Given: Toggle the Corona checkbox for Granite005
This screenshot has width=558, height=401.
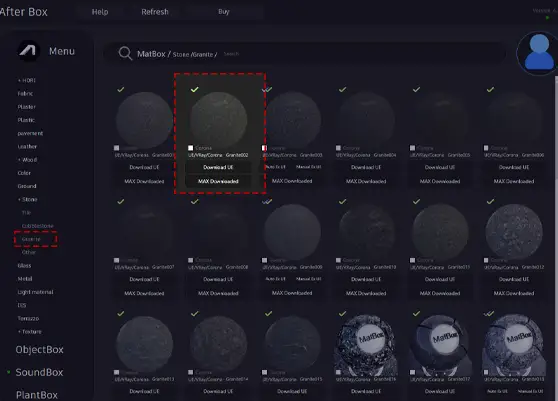Looking at the screenshot, I should pyautogui.click(x=412, y=148).
